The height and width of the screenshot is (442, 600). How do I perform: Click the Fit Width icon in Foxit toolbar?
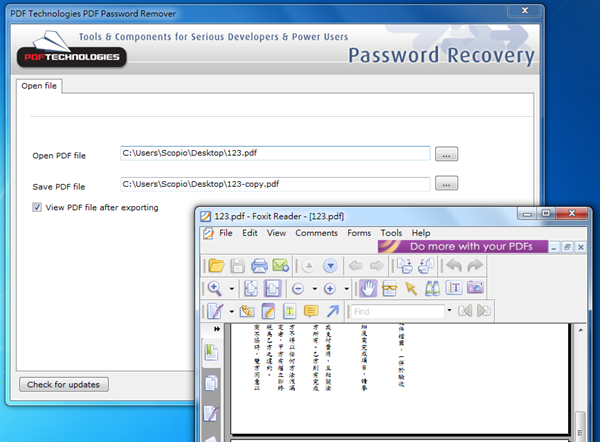[272, 289]
